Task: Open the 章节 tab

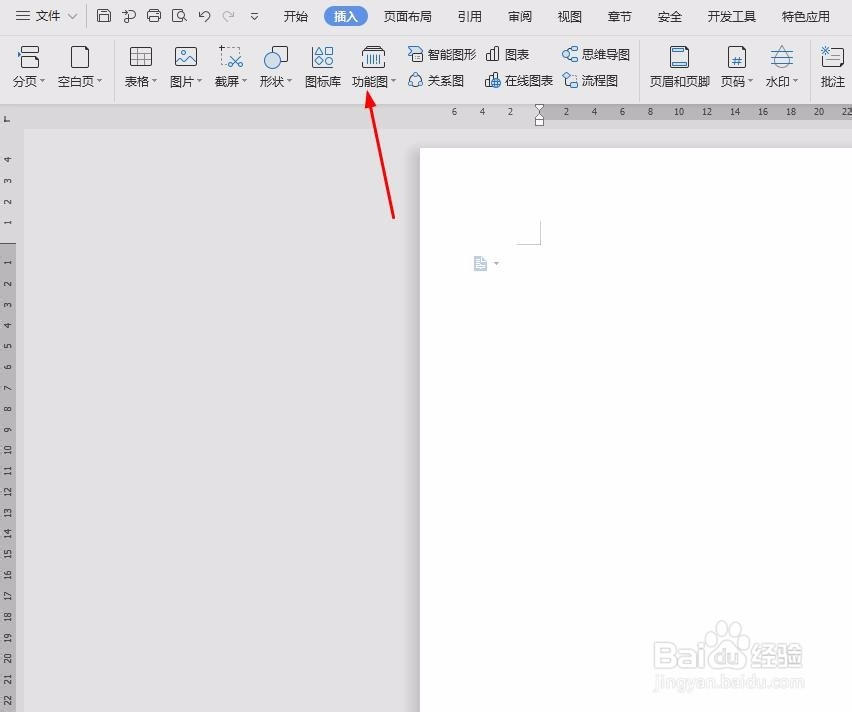Action: tap(619, 16)
